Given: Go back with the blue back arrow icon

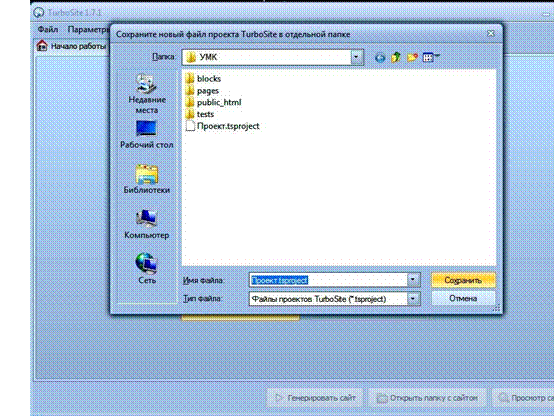Looking at the screenshot, I should 380,57.
